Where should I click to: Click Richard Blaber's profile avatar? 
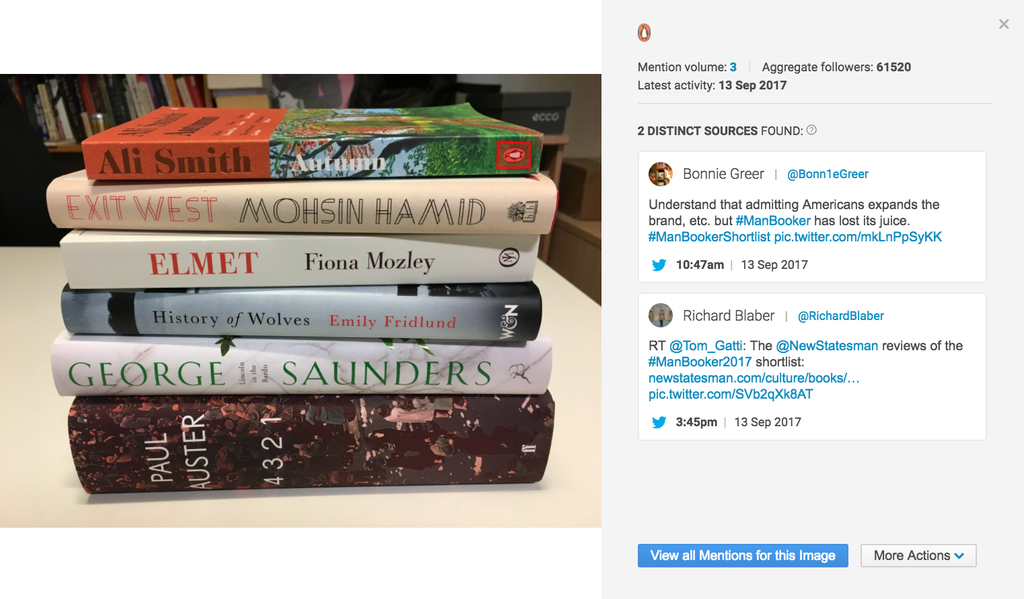tap(660, 316)
